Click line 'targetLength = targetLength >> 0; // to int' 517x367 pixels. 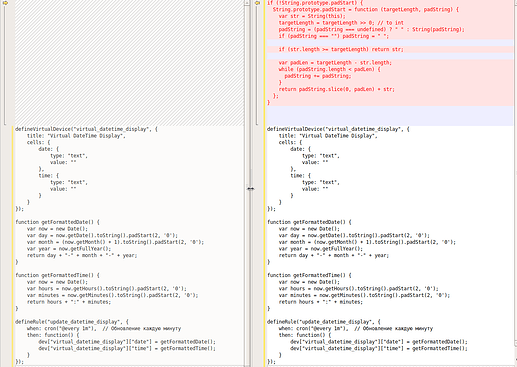tap(341, 23)
